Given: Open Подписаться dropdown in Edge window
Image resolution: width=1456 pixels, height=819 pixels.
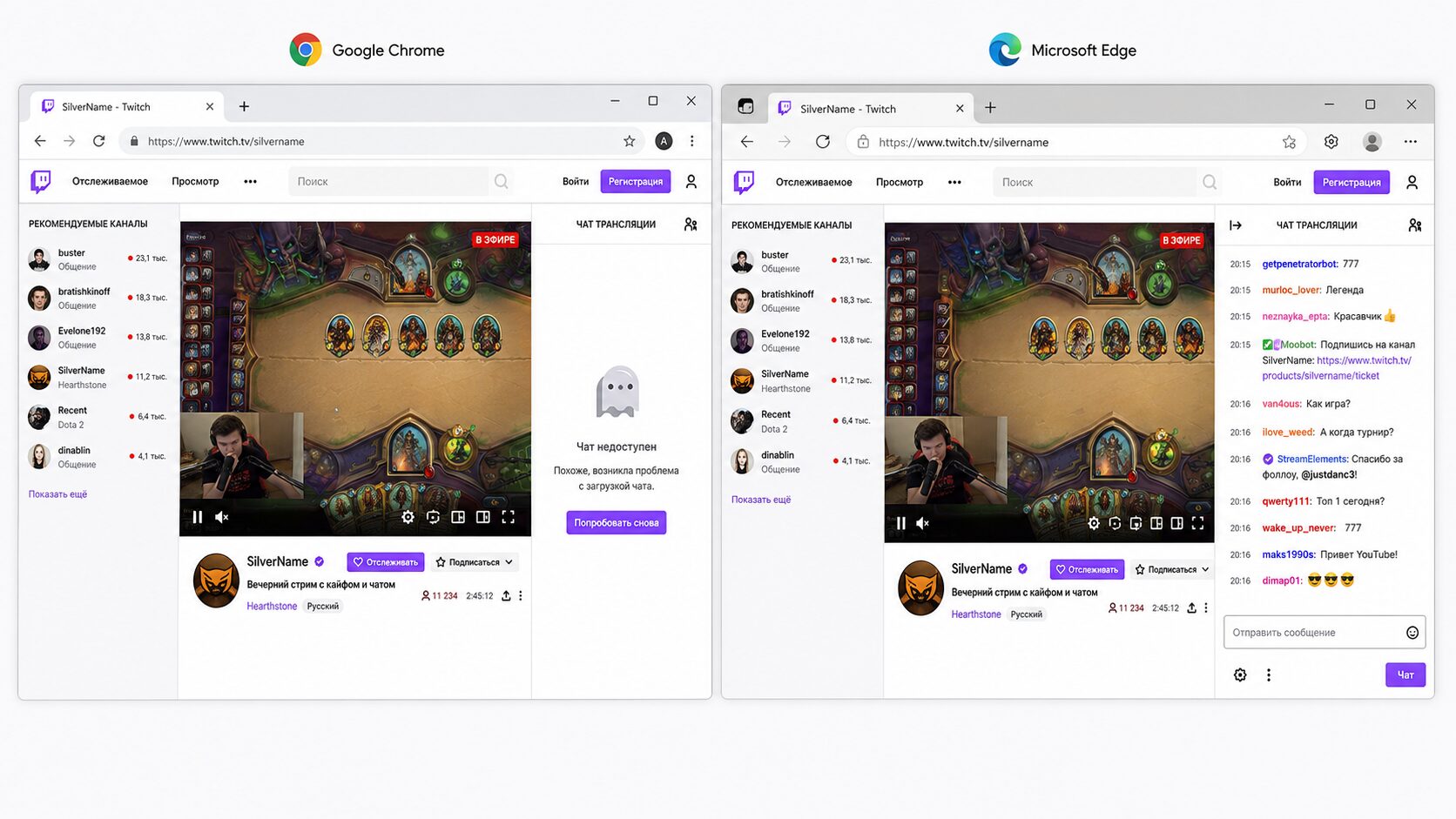Looking at the screenshot, I should pyautogui.click(x=1172, y=569).
